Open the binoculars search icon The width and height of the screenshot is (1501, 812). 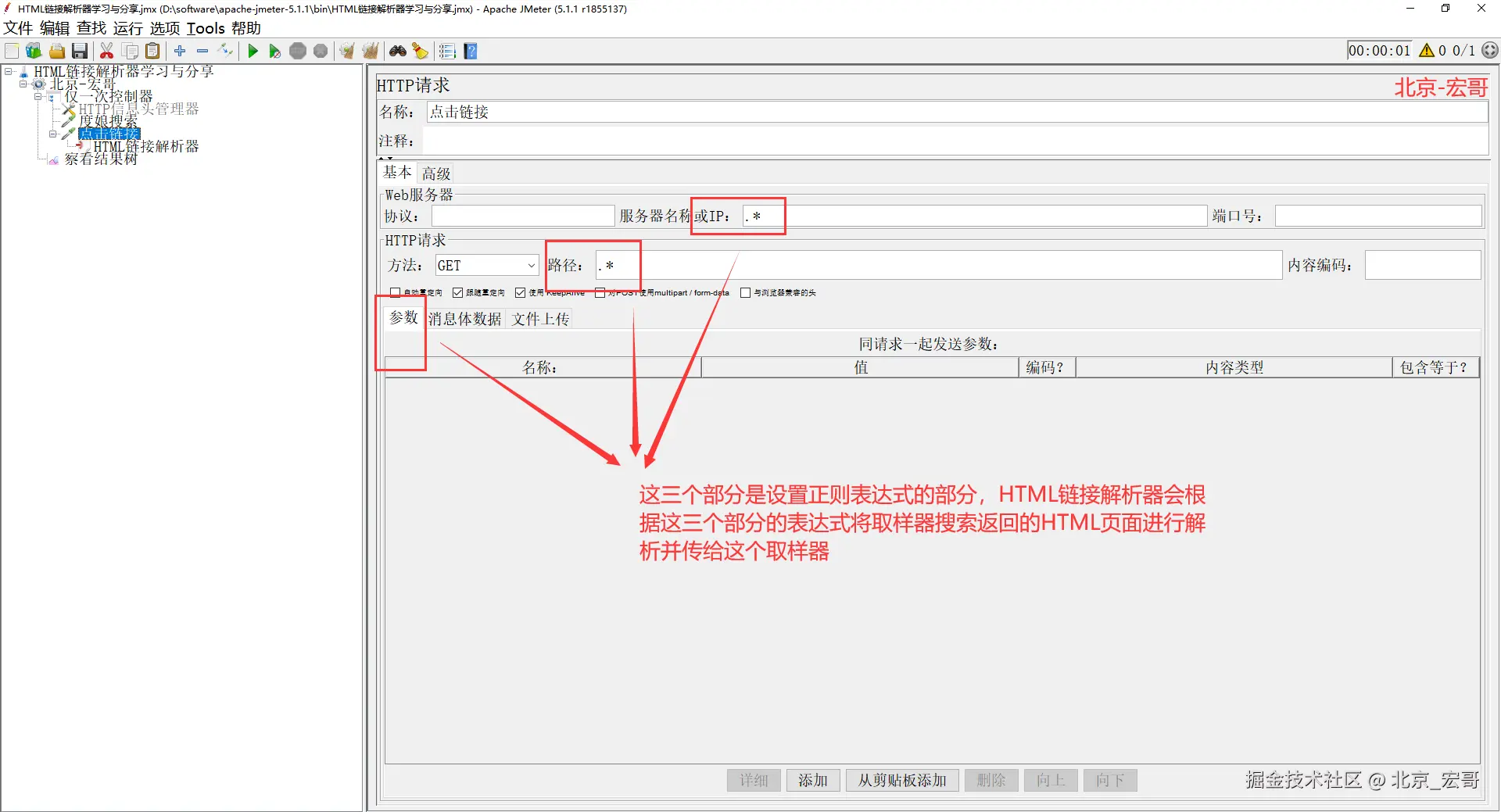coord(398,52)
